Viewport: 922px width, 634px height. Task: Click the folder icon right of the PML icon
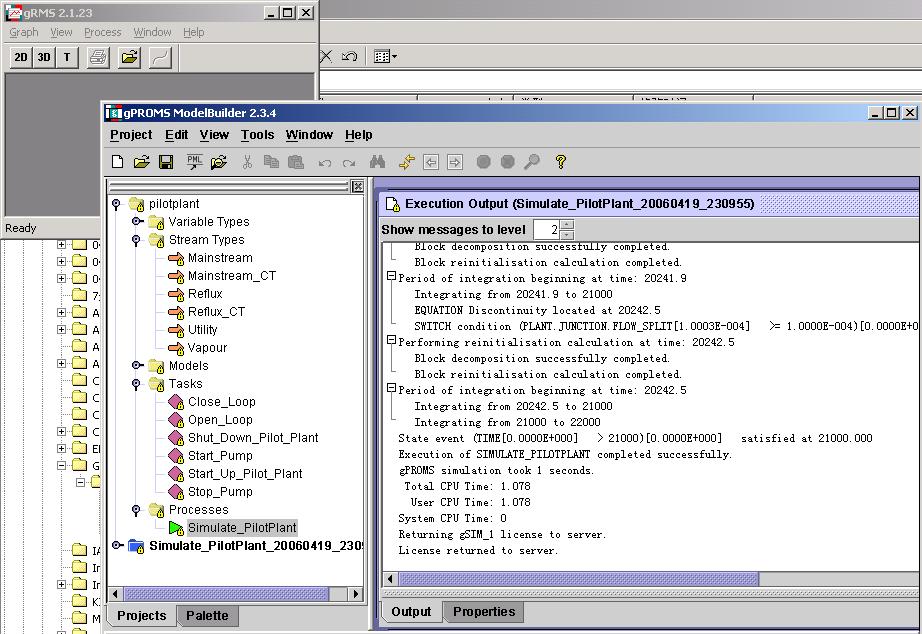219,162
